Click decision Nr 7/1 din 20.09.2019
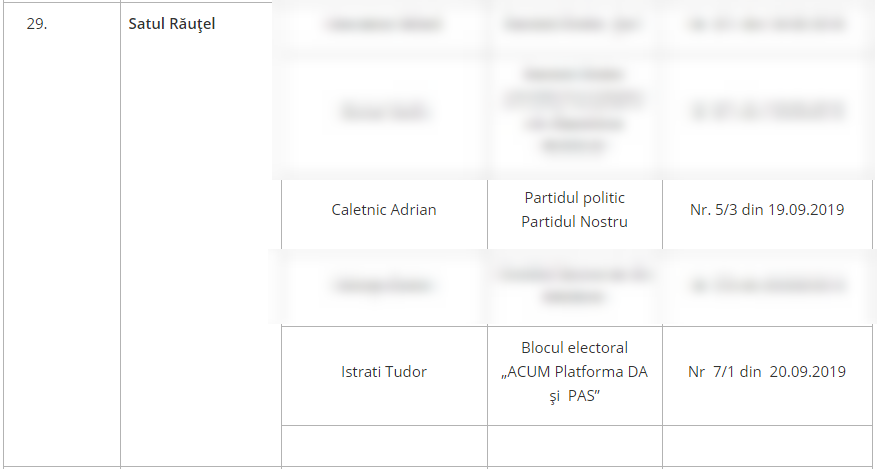Screen dimensions: 877x469 click(767, 372)
